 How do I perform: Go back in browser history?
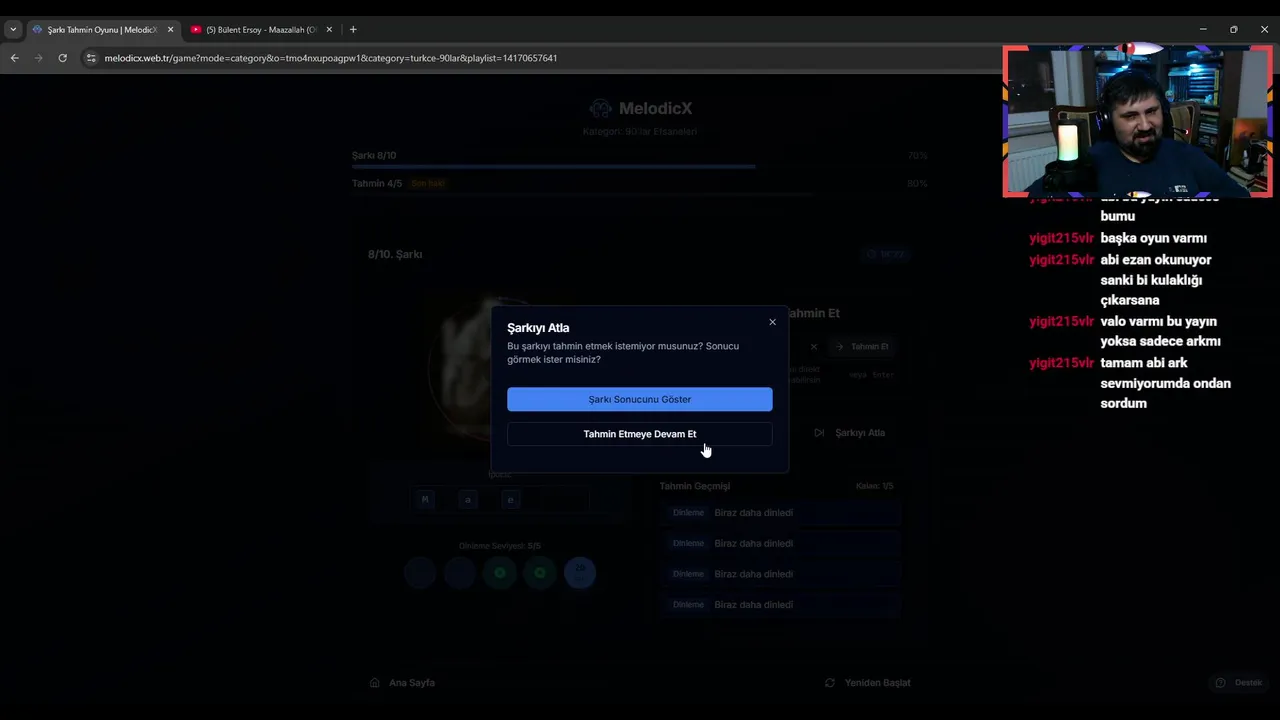click(x=15, y=58)
